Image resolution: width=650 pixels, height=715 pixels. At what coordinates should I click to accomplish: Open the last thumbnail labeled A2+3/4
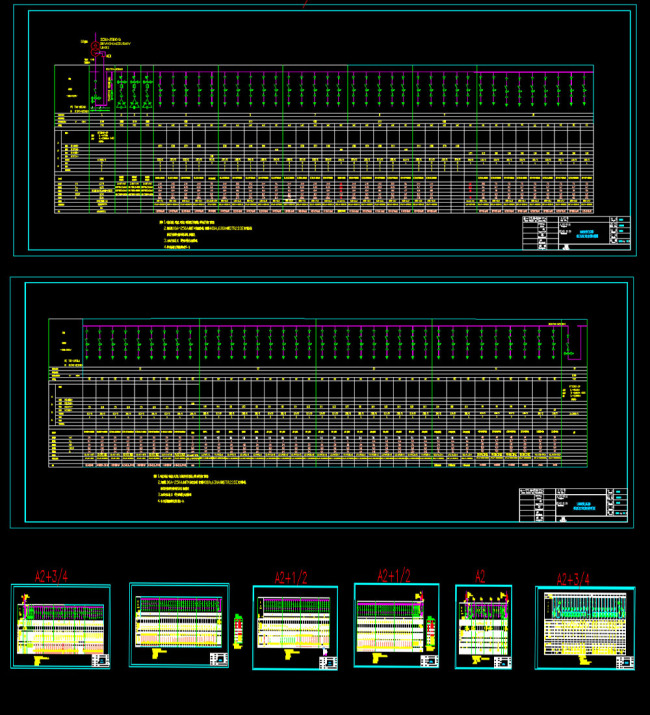pyautogui.click(x=585, y=628)
